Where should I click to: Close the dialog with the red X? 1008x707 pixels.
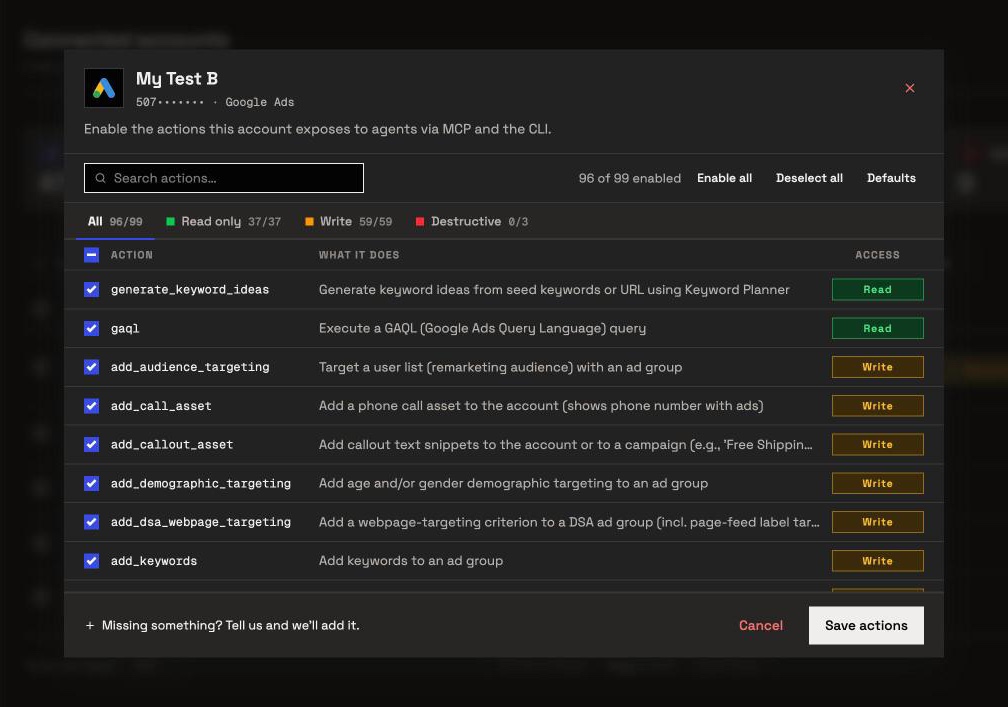tap(910, 88)
